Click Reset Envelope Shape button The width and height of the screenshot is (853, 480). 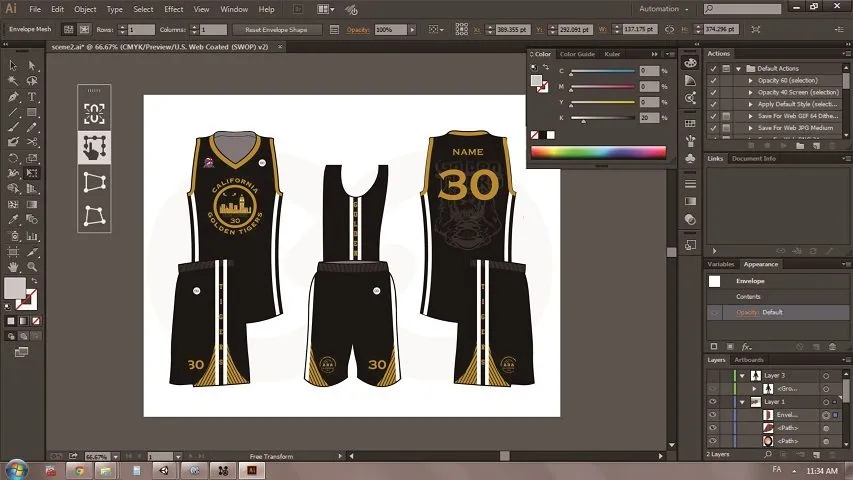pyautogui.click(x=276, y=30)
